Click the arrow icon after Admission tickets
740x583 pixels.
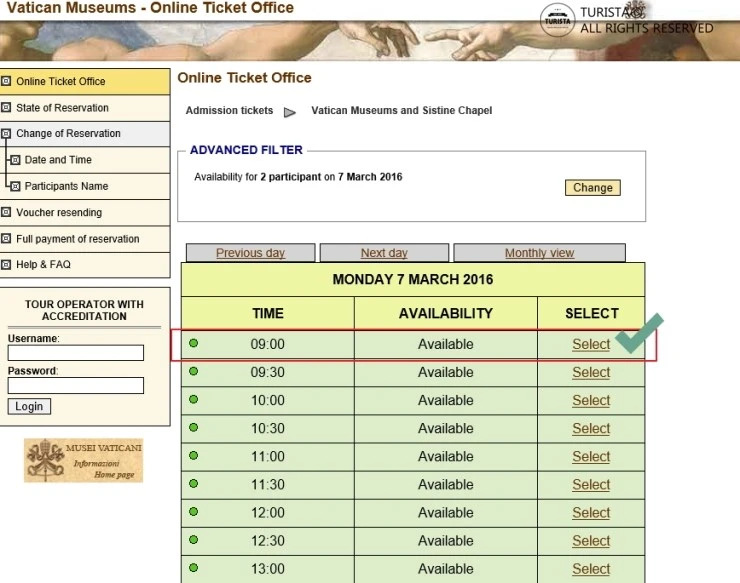290,112
